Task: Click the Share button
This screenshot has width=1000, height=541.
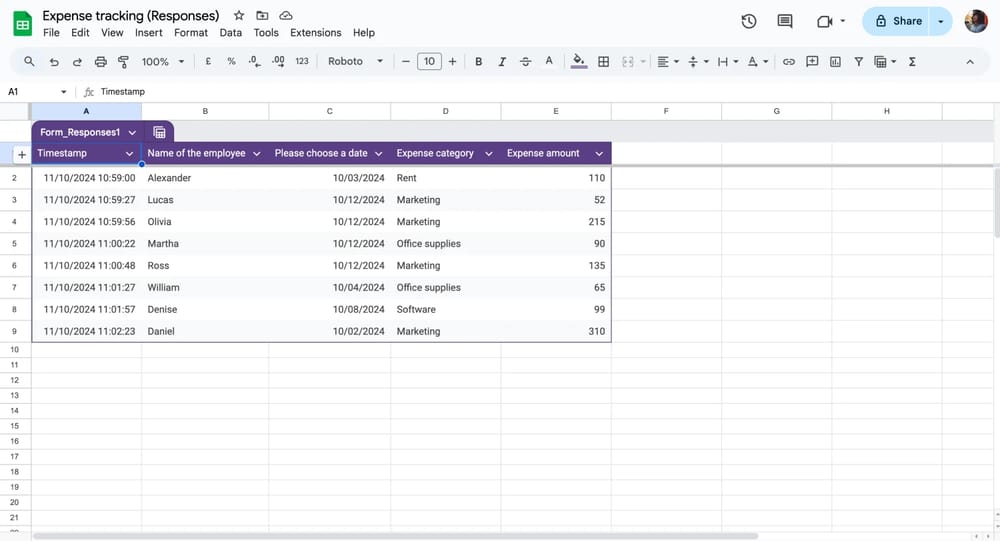Action: (897, 21)
